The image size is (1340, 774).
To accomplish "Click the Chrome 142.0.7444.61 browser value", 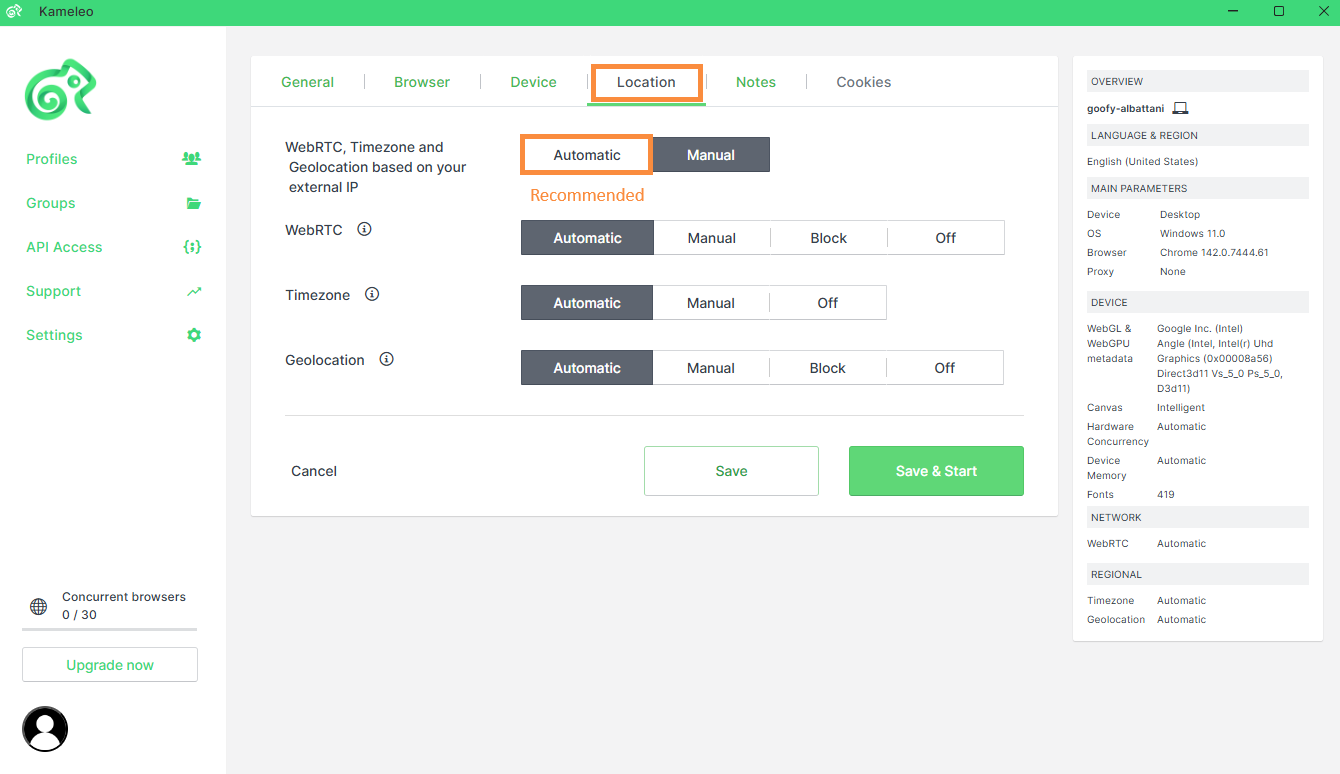I will coord(1214,253).
